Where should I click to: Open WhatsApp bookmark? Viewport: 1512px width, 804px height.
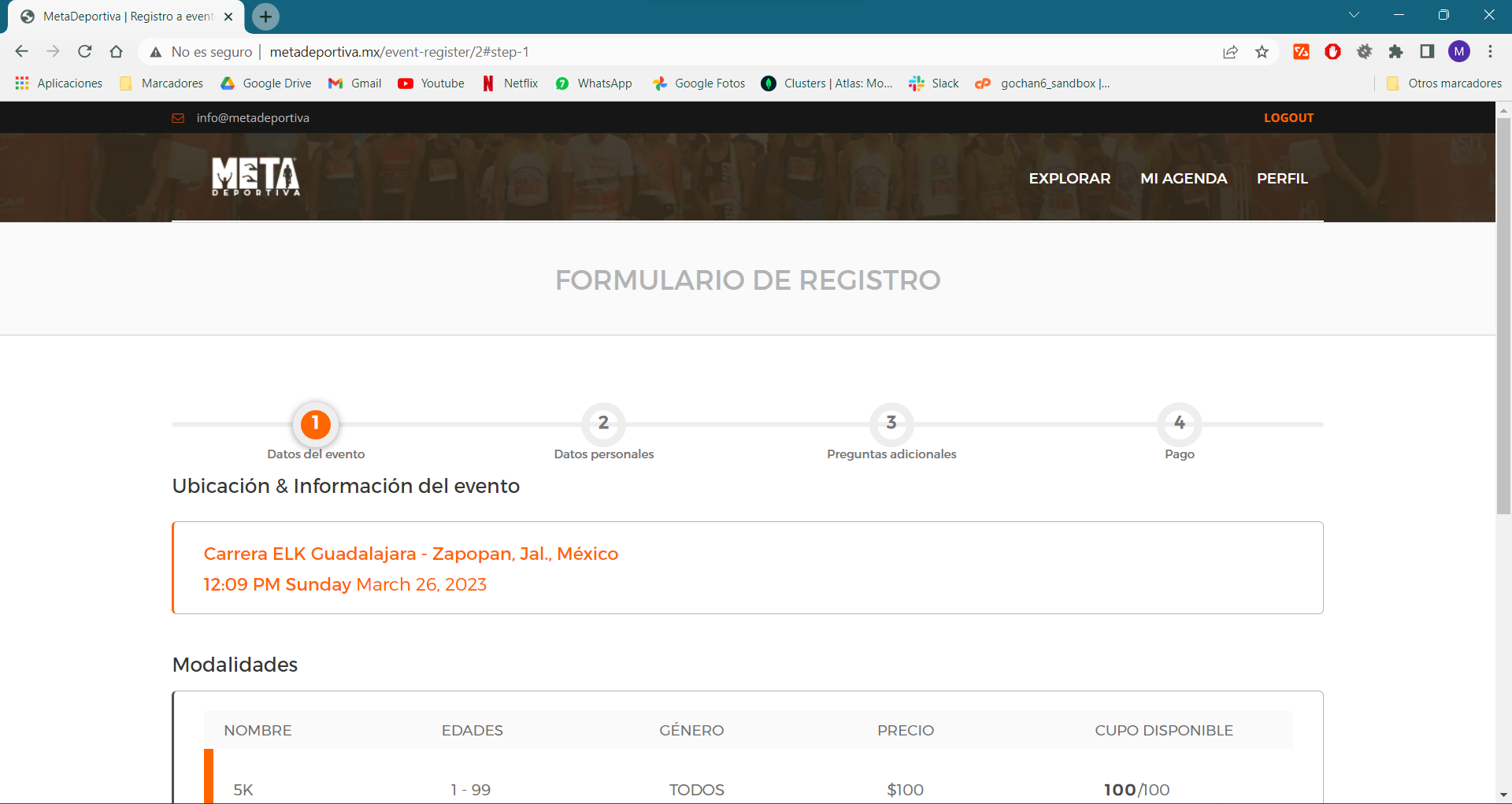[x=594, y=83]
